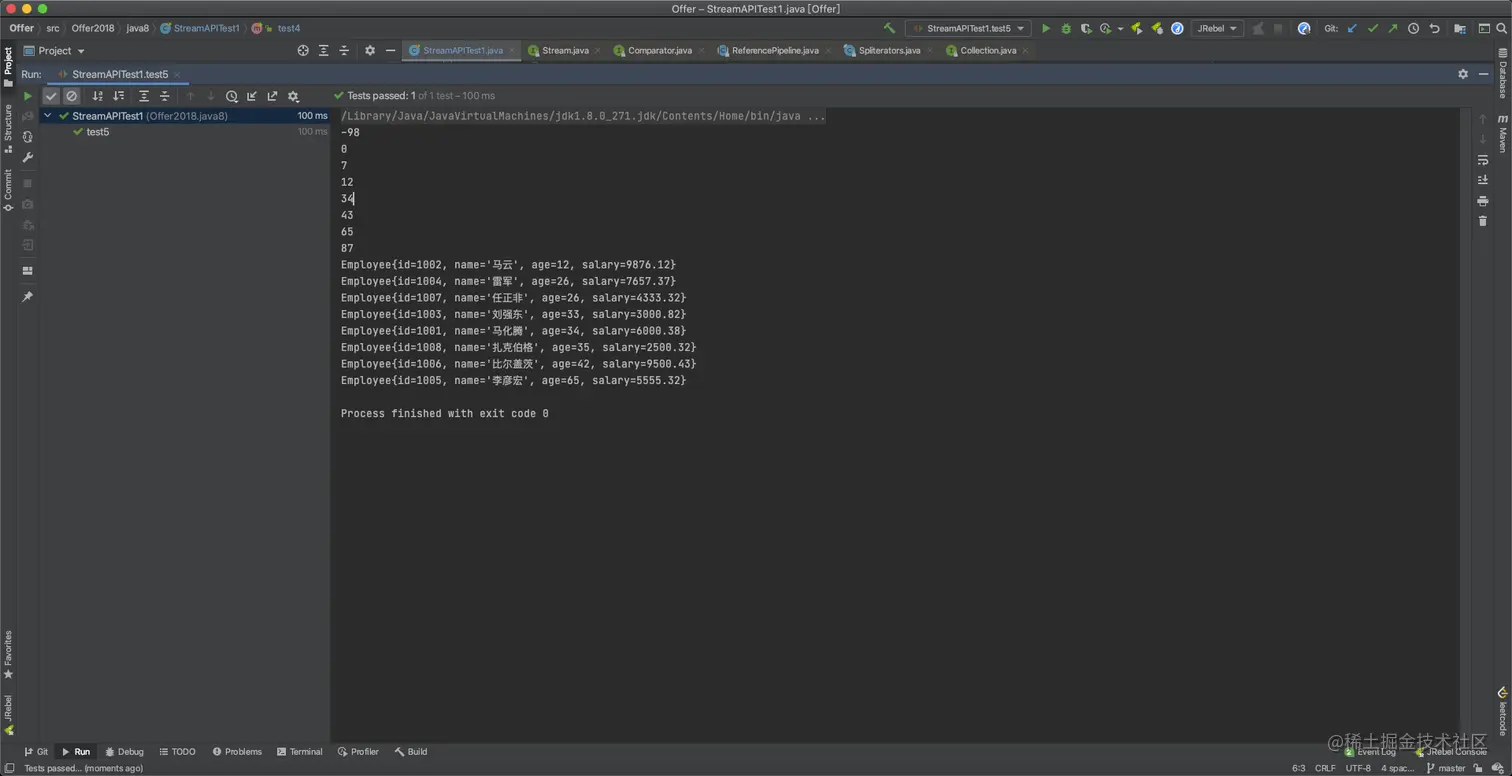This screenshot has width=1512, height=776.
Task: Switch to Spliterators.java editor tab
Action: (x=889, y=51)
